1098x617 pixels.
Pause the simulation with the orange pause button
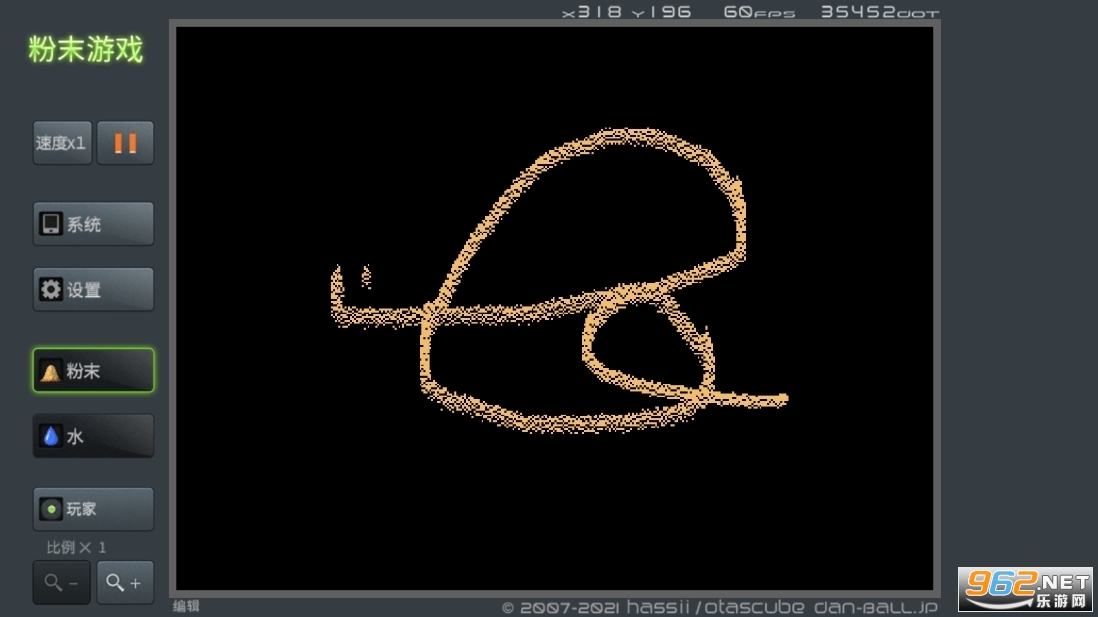tap(125, 143)
